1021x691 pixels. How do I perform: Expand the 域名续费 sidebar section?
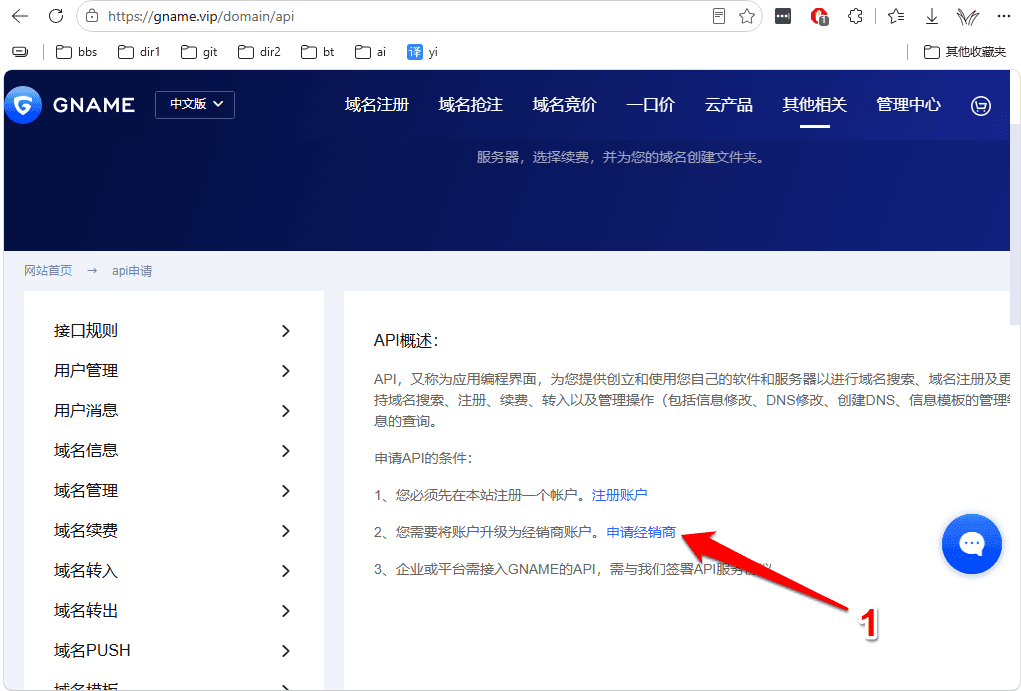pos(173,531)
